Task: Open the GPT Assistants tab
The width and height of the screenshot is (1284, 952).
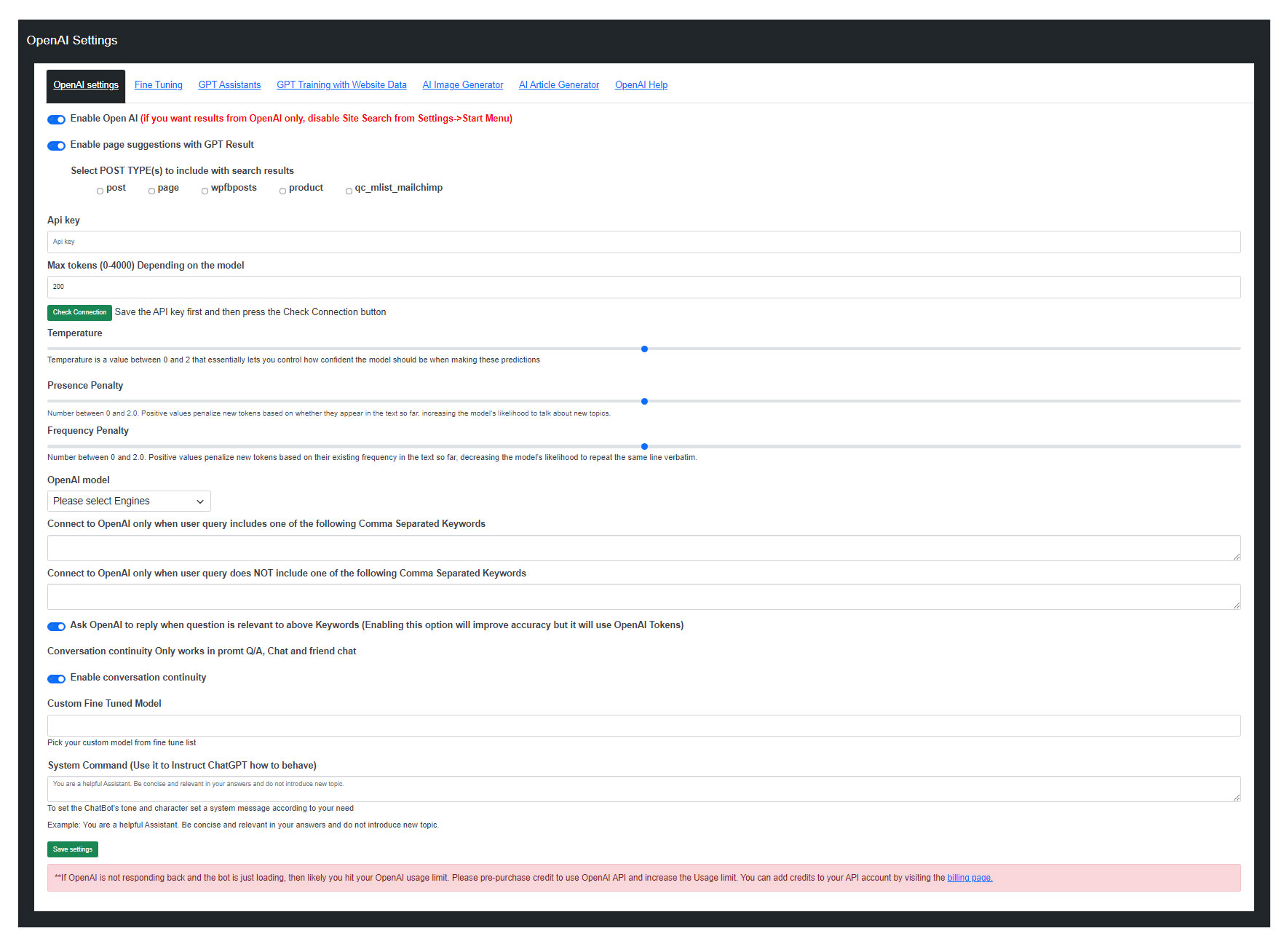Action: click(x=229, y=85)
